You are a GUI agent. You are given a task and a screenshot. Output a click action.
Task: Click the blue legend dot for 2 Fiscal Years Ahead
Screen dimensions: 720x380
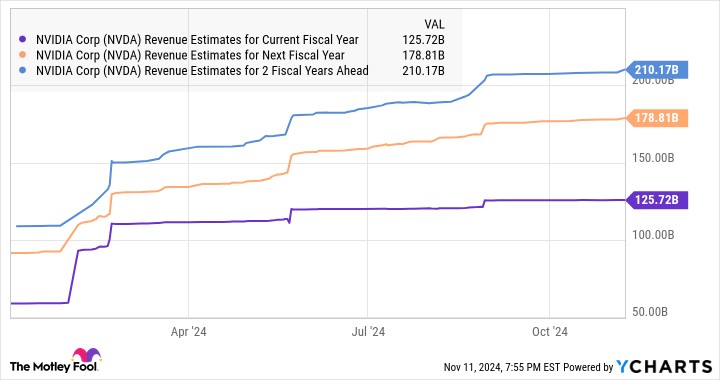[22, 71]
